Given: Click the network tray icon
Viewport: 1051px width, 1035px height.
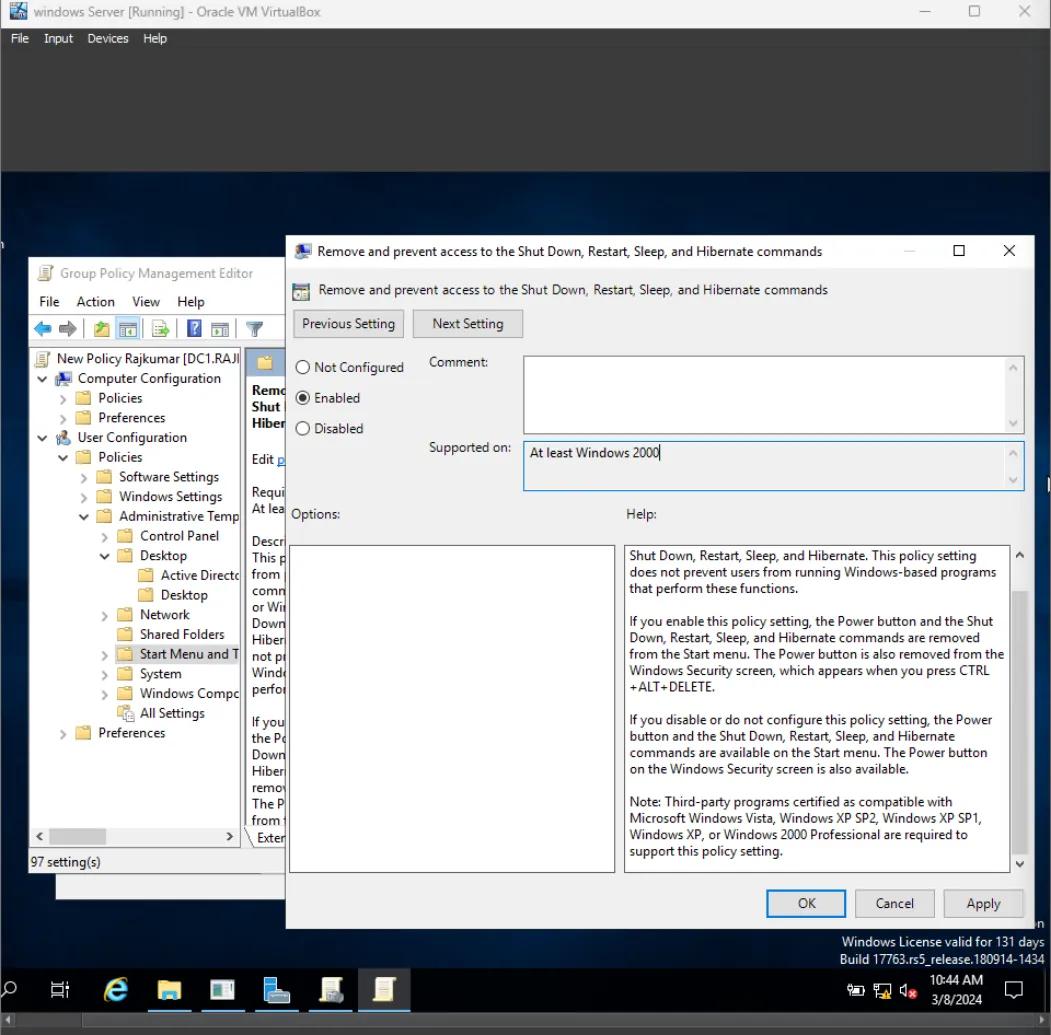Looking at the screenshot, I should pos(882,991).
